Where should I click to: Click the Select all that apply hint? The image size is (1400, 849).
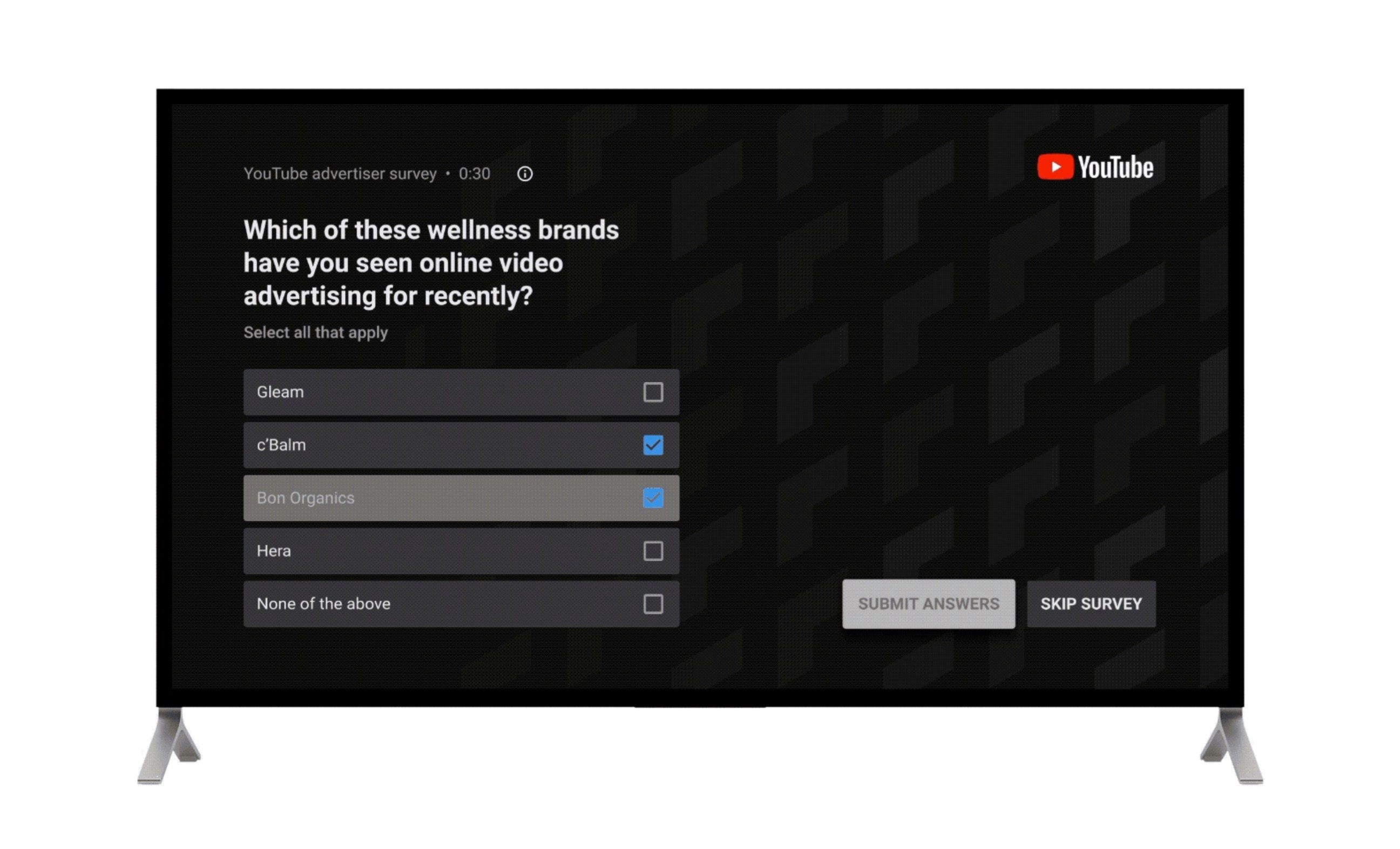[x=316, y=333]
